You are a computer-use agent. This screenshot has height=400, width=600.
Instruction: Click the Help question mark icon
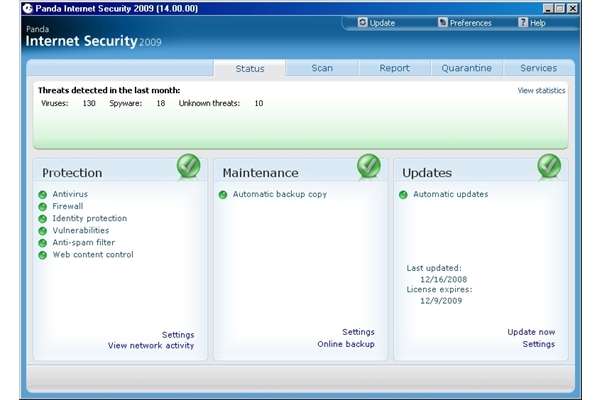(x=523, y=23)
